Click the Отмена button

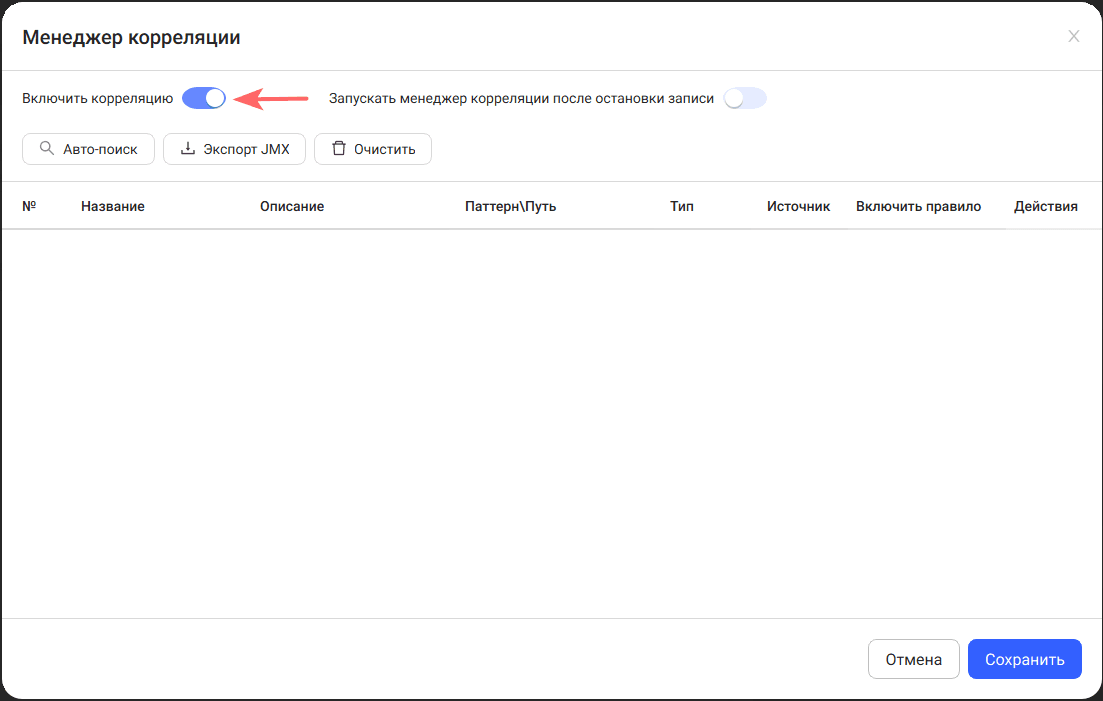tap(913, 659)
